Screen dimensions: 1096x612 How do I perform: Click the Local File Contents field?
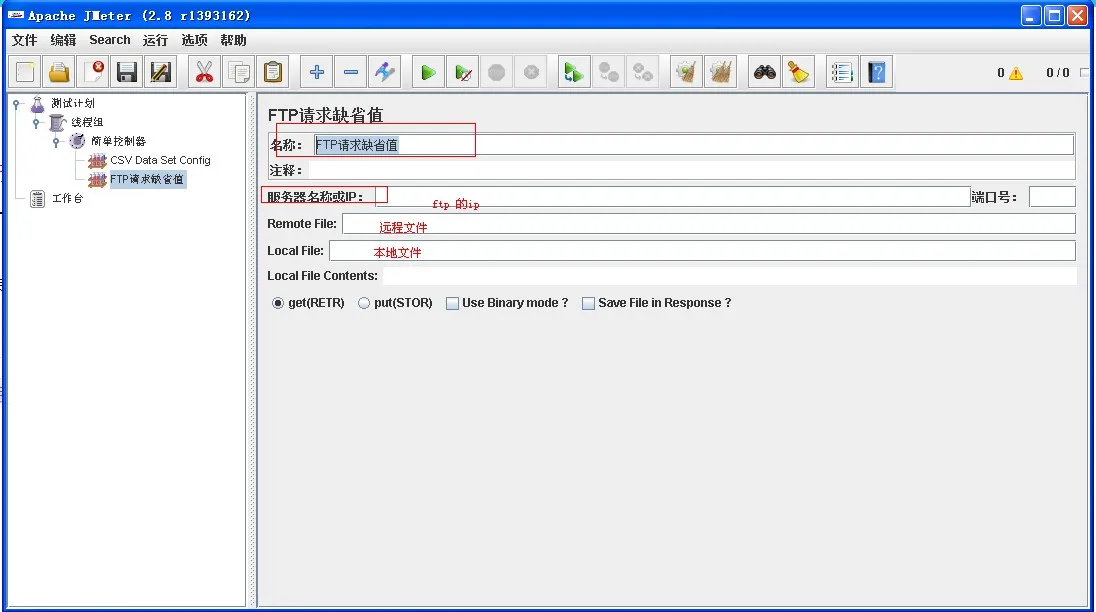[729, 276]
